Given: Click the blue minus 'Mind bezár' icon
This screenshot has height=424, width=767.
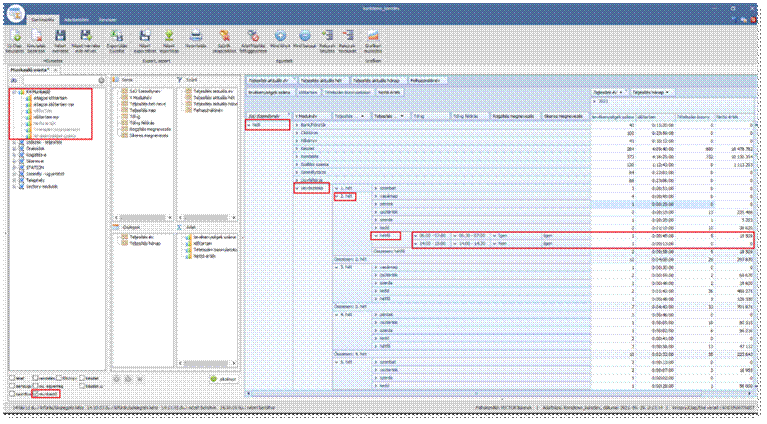Looking at the screenshot, I should pos(307,37).
